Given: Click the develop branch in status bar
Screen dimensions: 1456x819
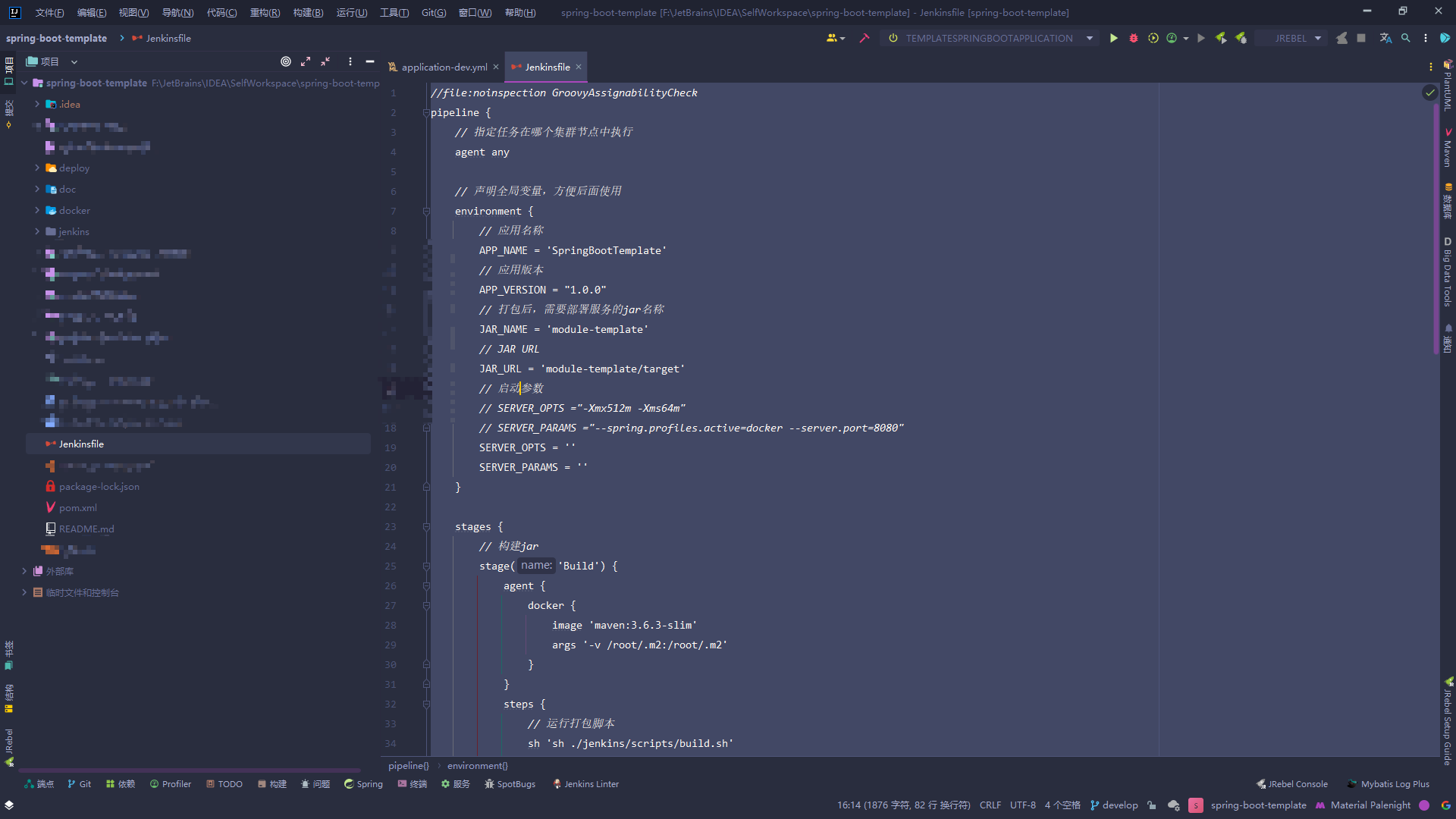Looking at the screenshot, I should click(x=1114, y=805).
